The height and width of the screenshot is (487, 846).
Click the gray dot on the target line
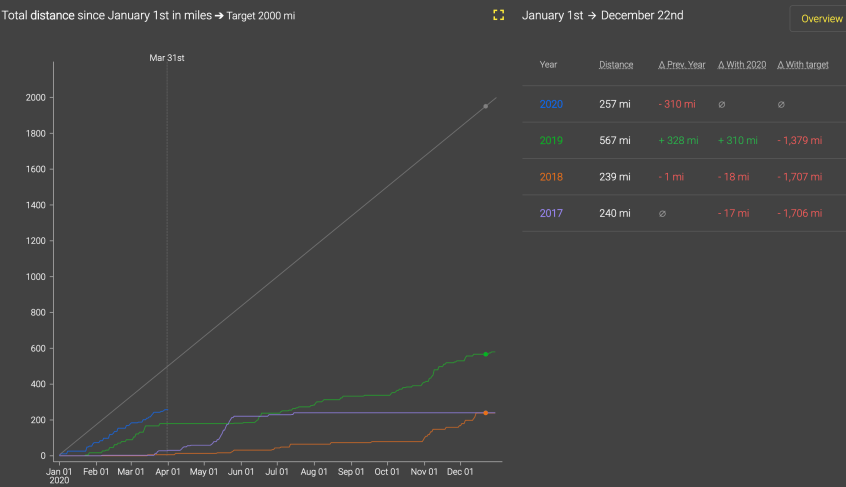(486, 106)
